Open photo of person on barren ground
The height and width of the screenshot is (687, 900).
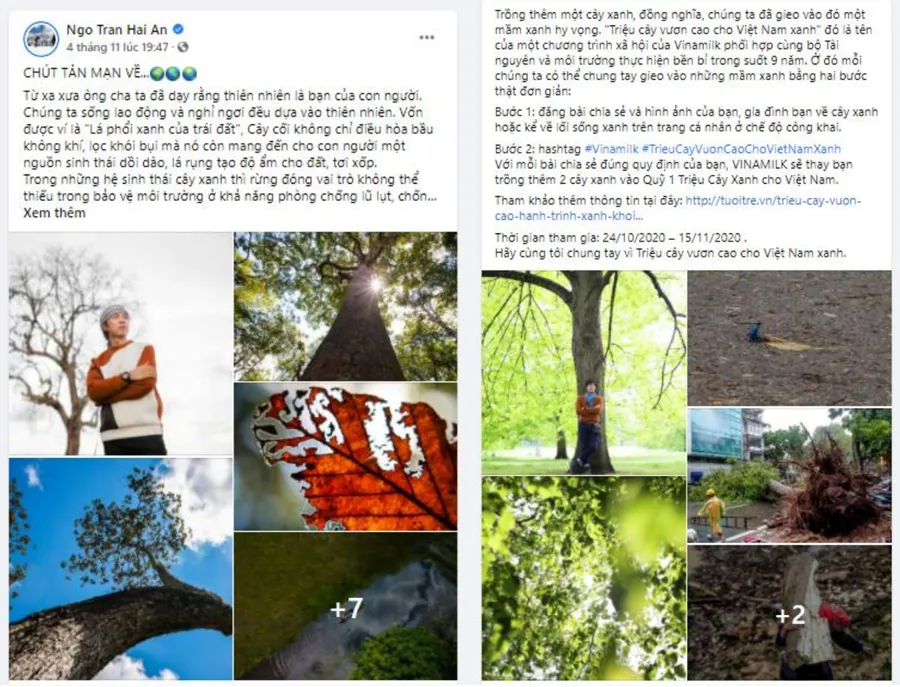pos(789,339)
